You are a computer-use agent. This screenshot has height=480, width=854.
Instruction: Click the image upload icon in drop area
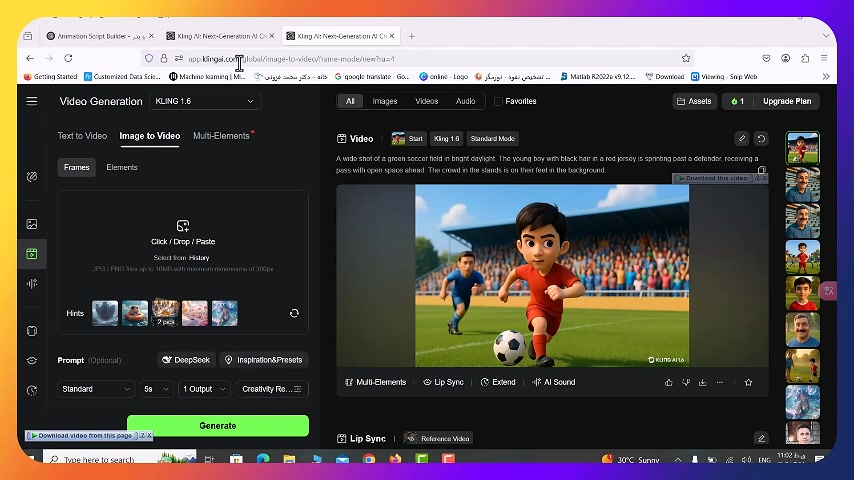[x=183, y=226]
